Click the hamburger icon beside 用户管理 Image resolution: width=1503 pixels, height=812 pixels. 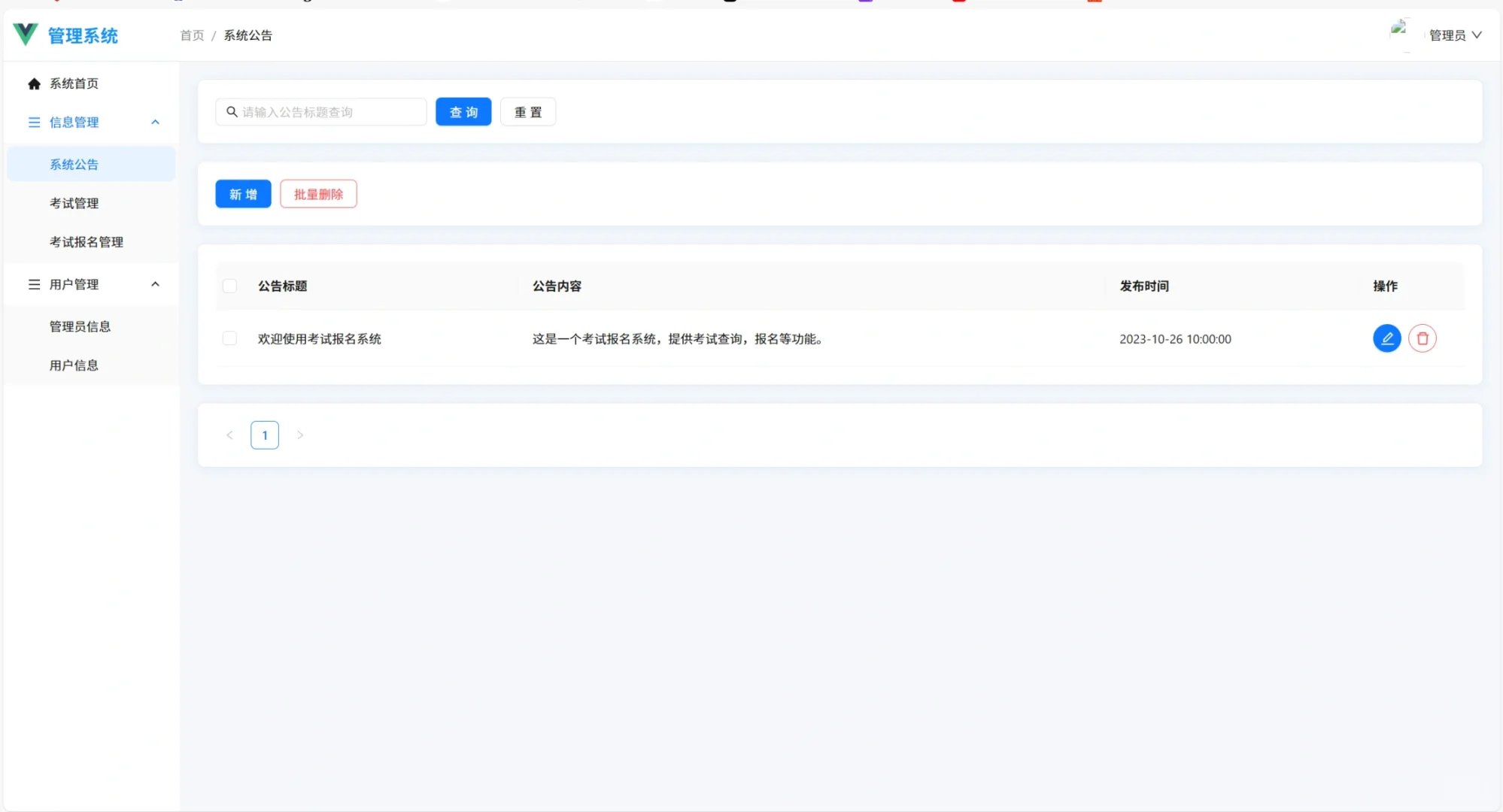point(34,284)
